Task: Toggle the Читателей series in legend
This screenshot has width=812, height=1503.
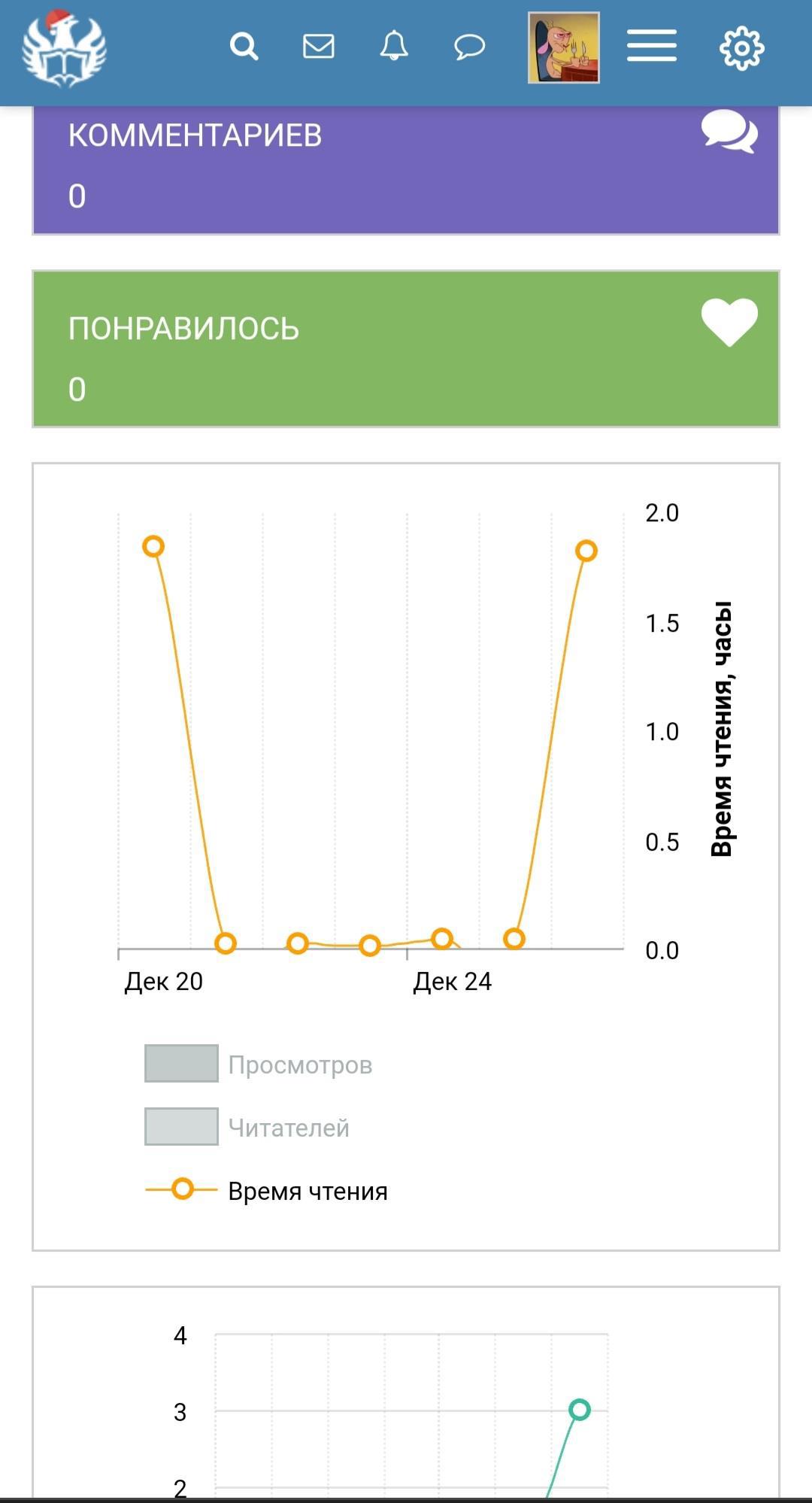Action: (289, 1128)
